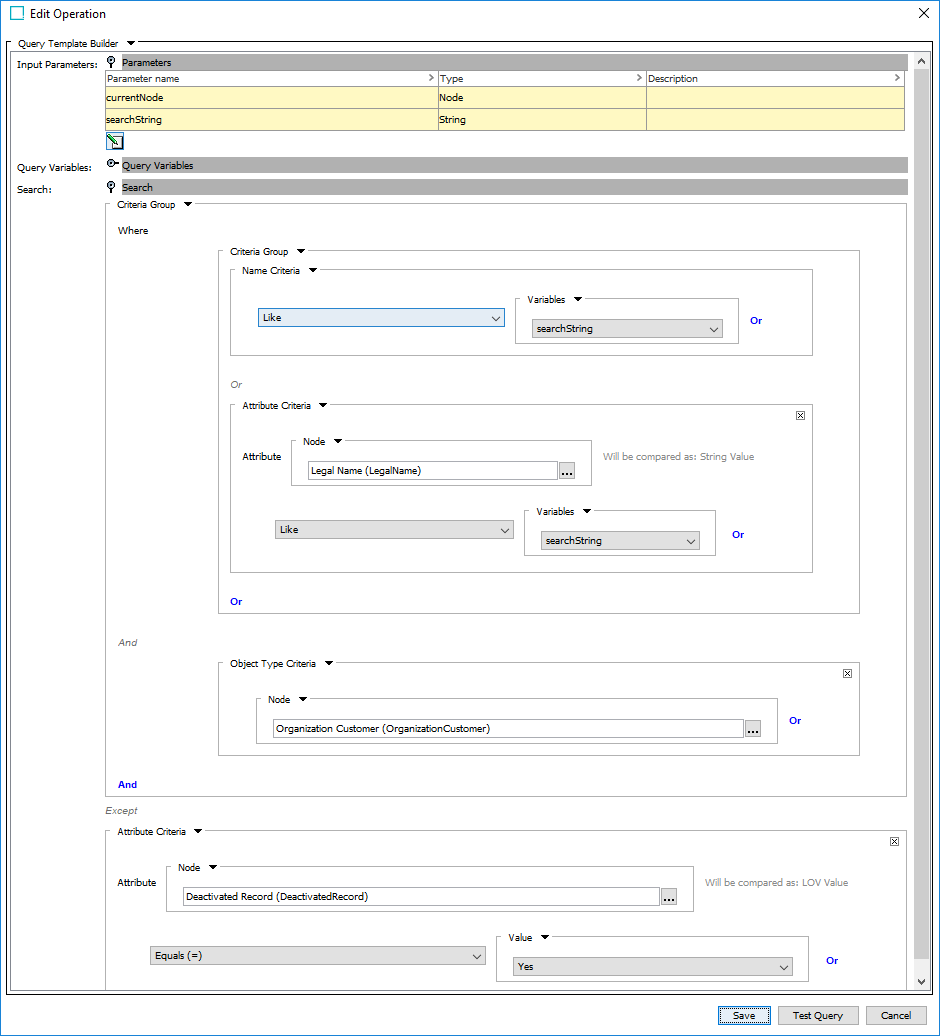
Task: Click Test Query button
Action: click(x=818, y=1016)
